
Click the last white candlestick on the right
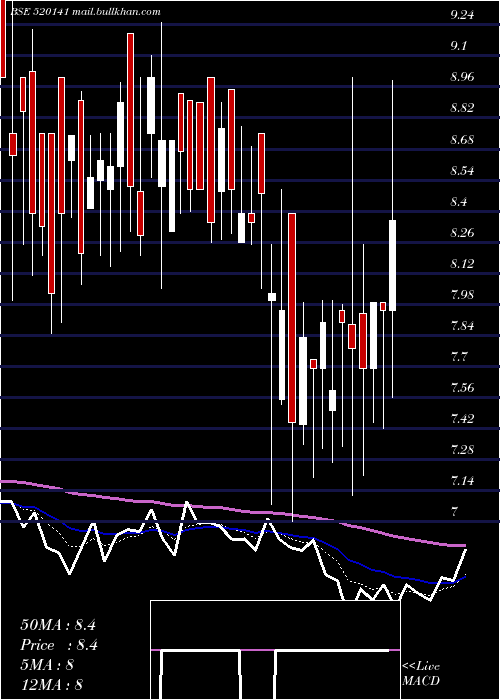pos(392,265)
